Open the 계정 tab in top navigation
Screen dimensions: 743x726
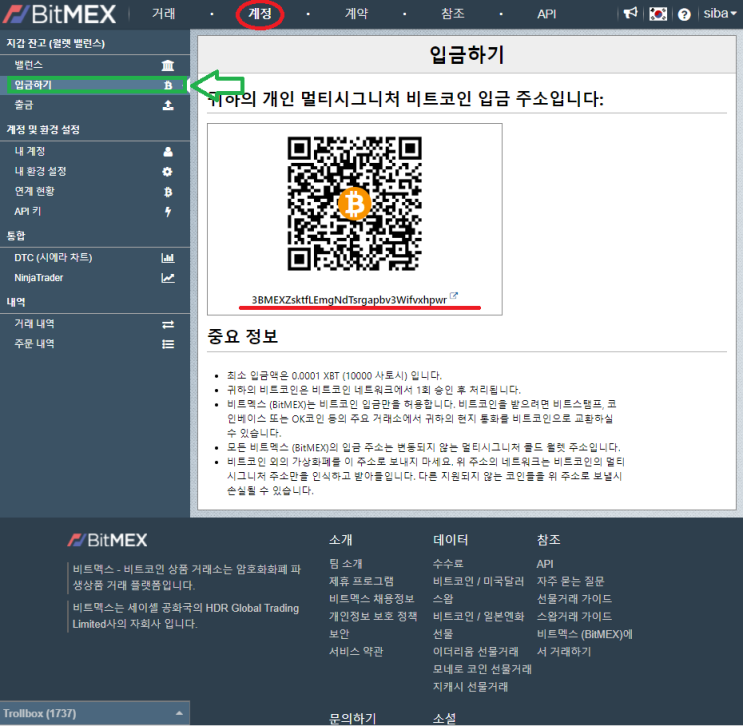260,14
